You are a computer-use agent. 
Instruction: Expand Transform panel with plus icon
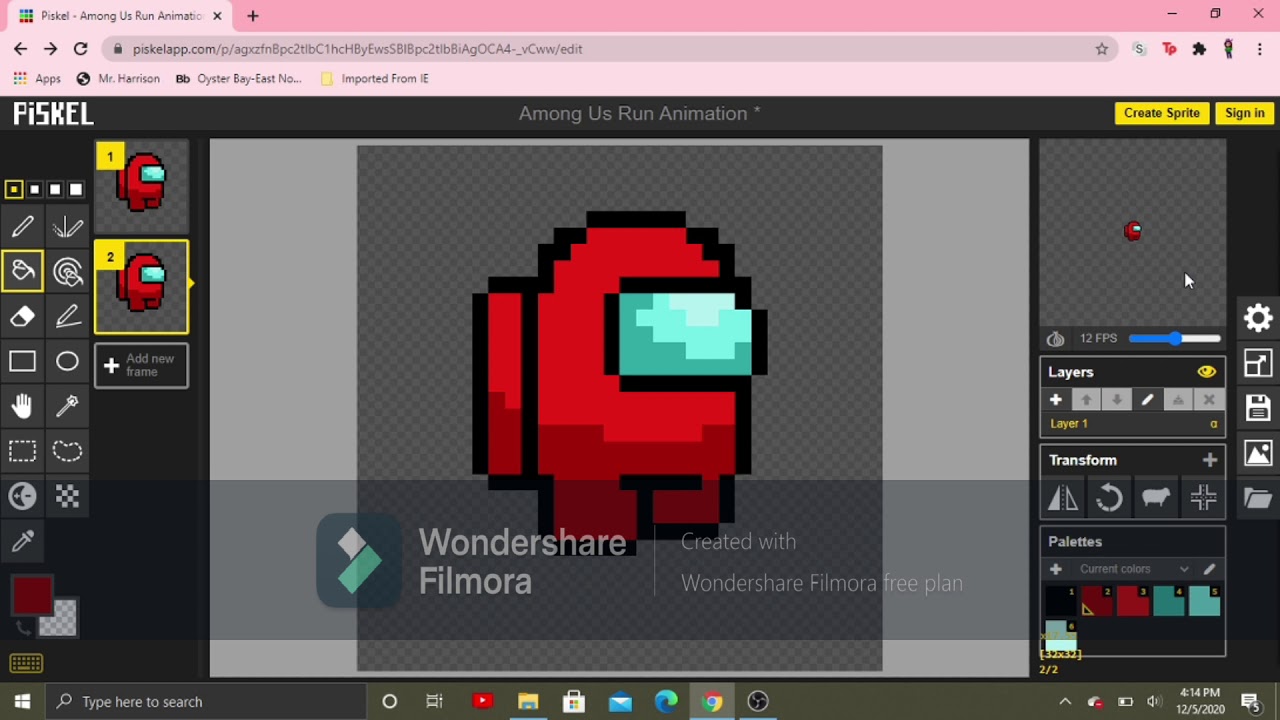coord(1210,460)
